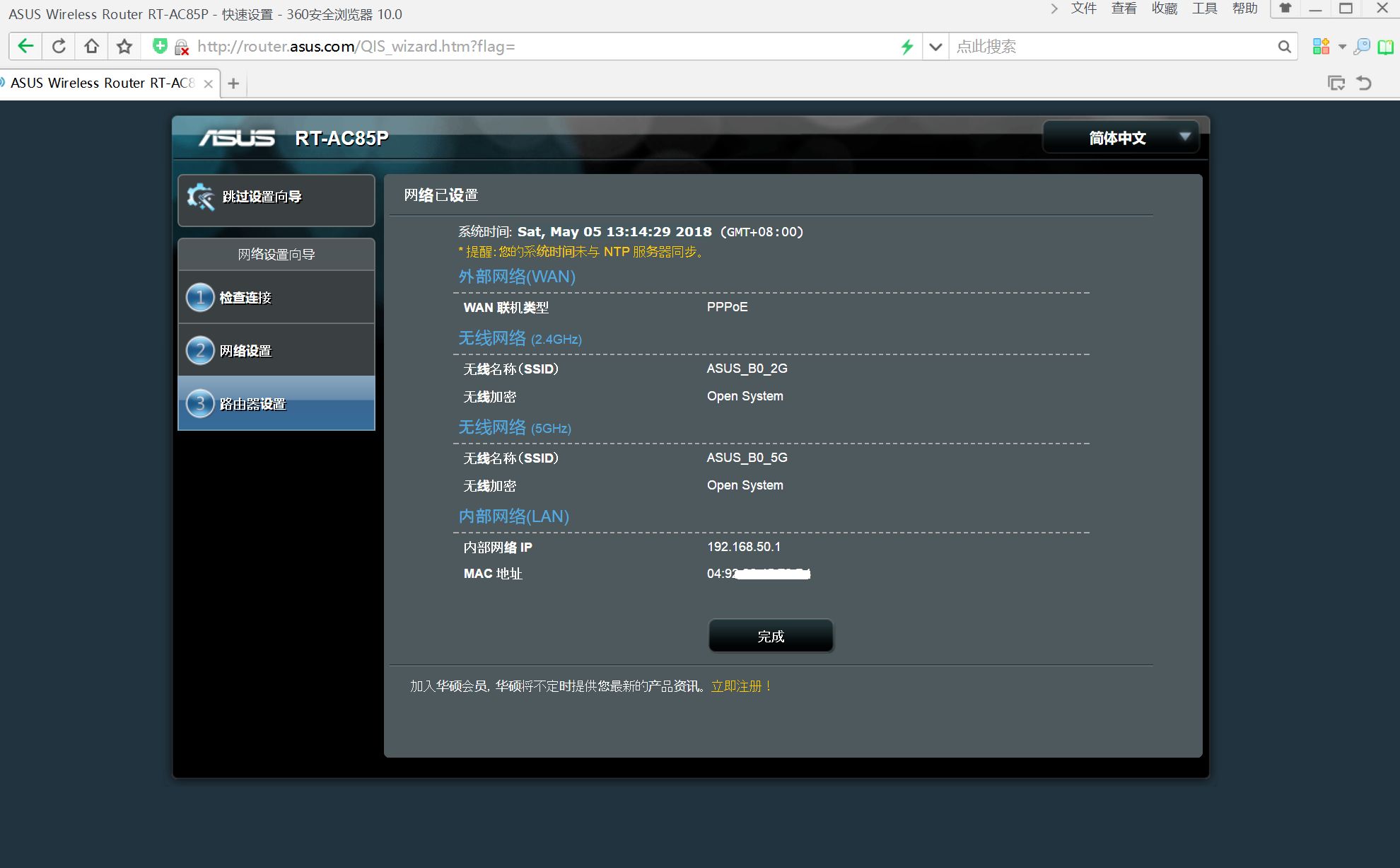This screenshot has width=1400, height=868.
Task: Click Open System under 5GHz network
Action: [745, 485]
